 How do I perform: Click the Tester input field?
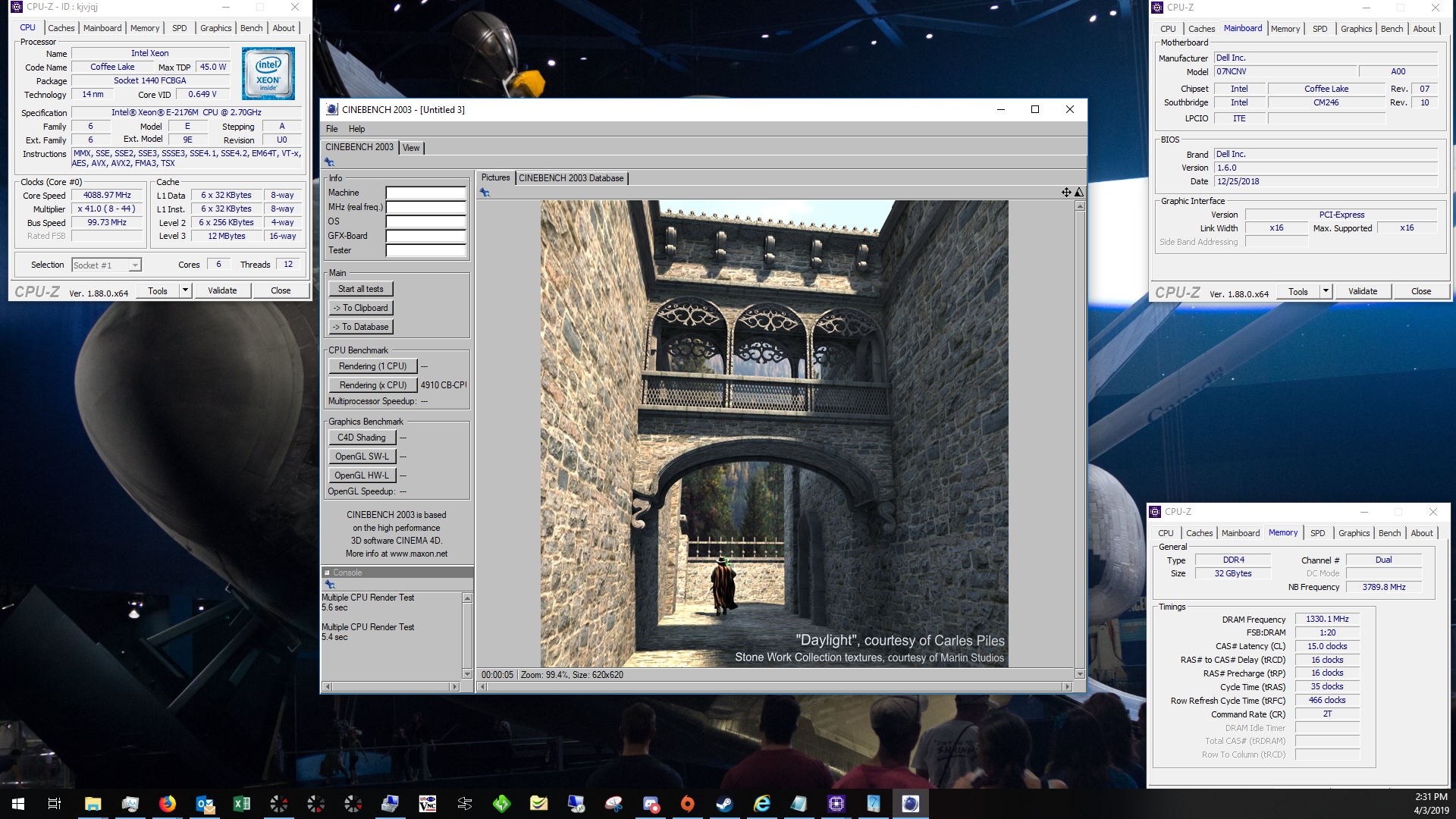[426, 250]
